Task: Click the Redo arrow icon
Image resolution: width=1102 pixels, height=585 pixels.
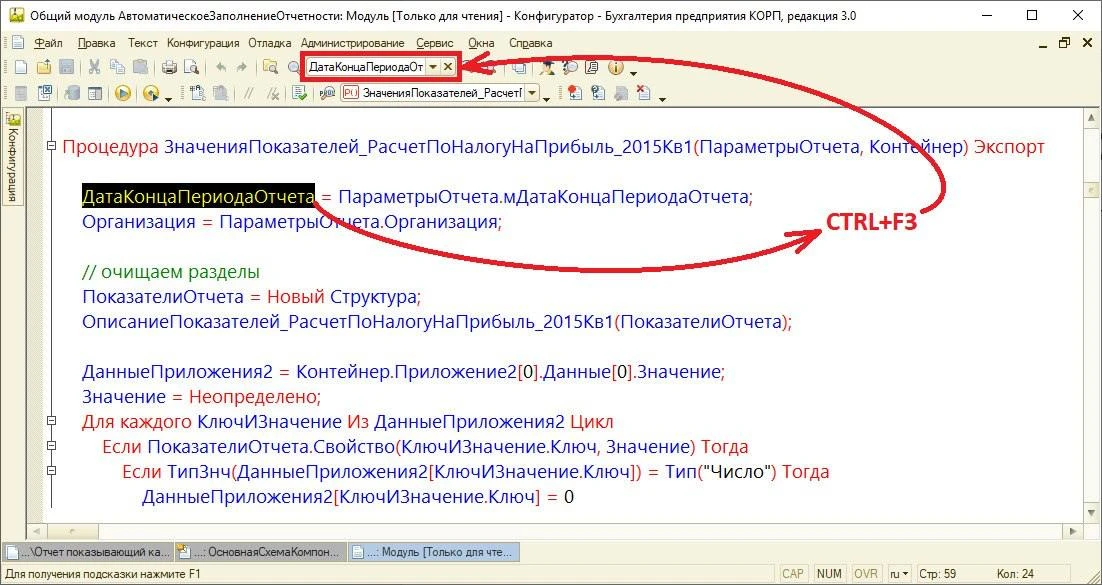Action: tap(242, 68)
